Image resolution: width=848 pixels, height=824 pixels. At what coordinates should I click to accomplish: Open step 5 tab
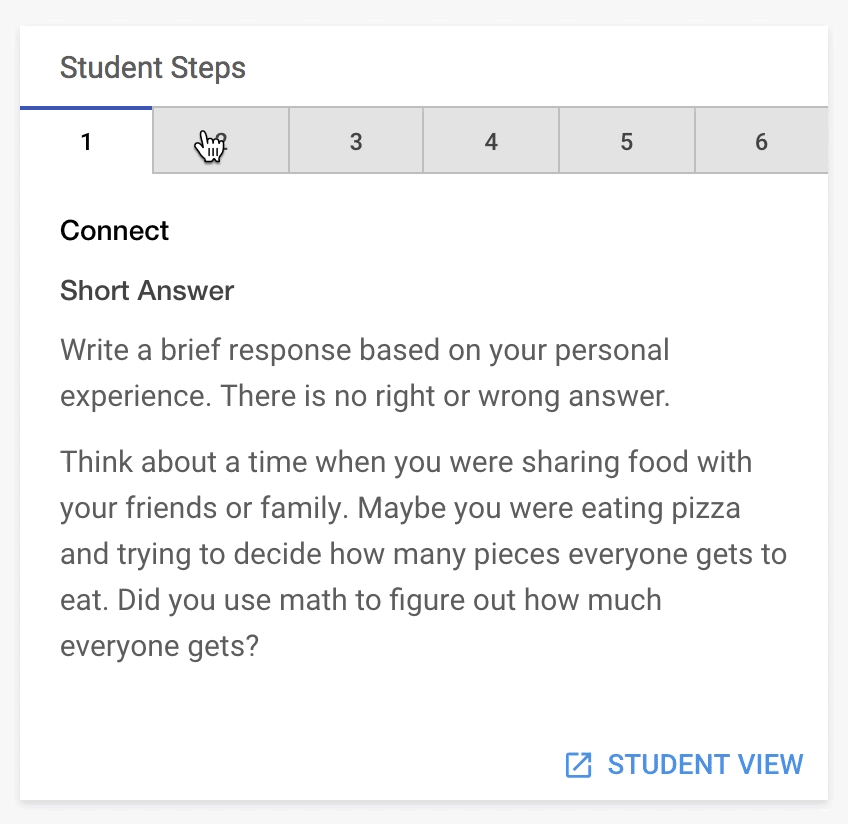[x=627, y=141]
